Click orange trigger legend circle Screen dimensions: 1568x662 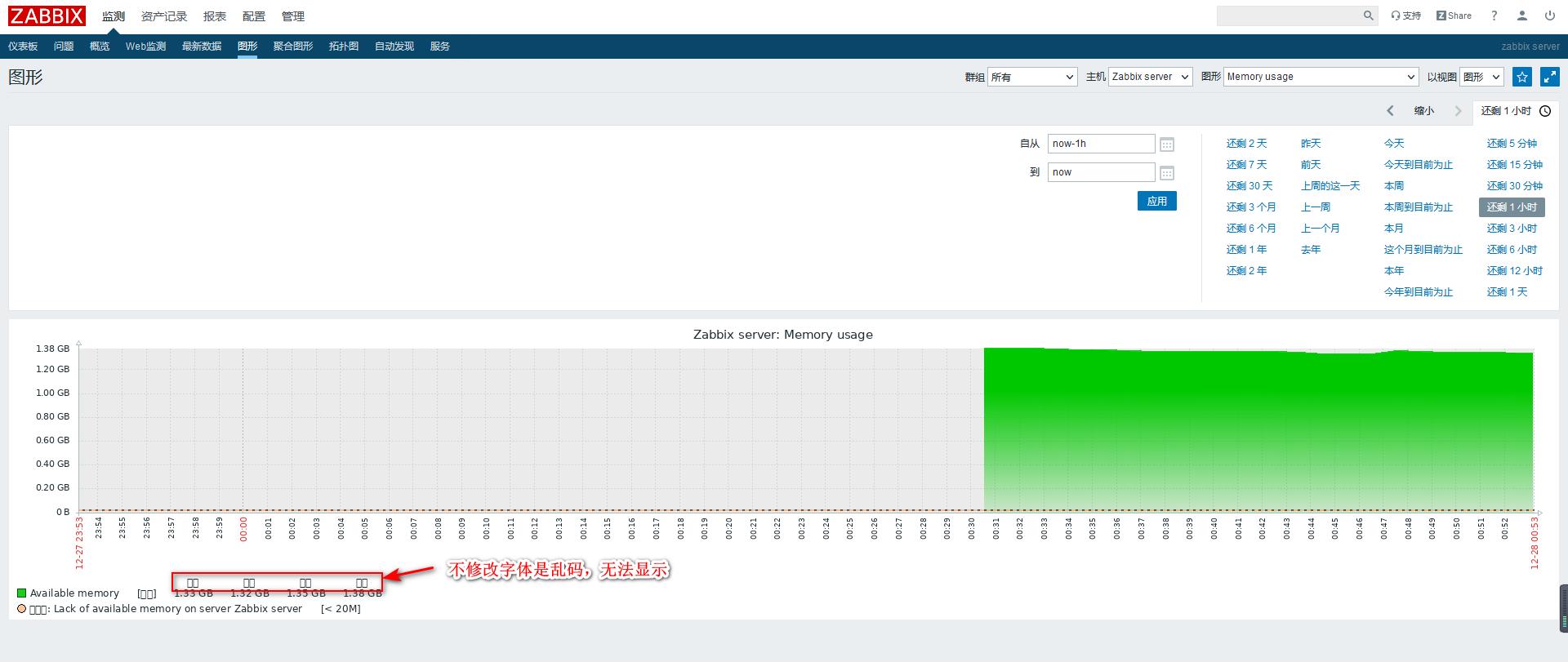pos(21,609)
